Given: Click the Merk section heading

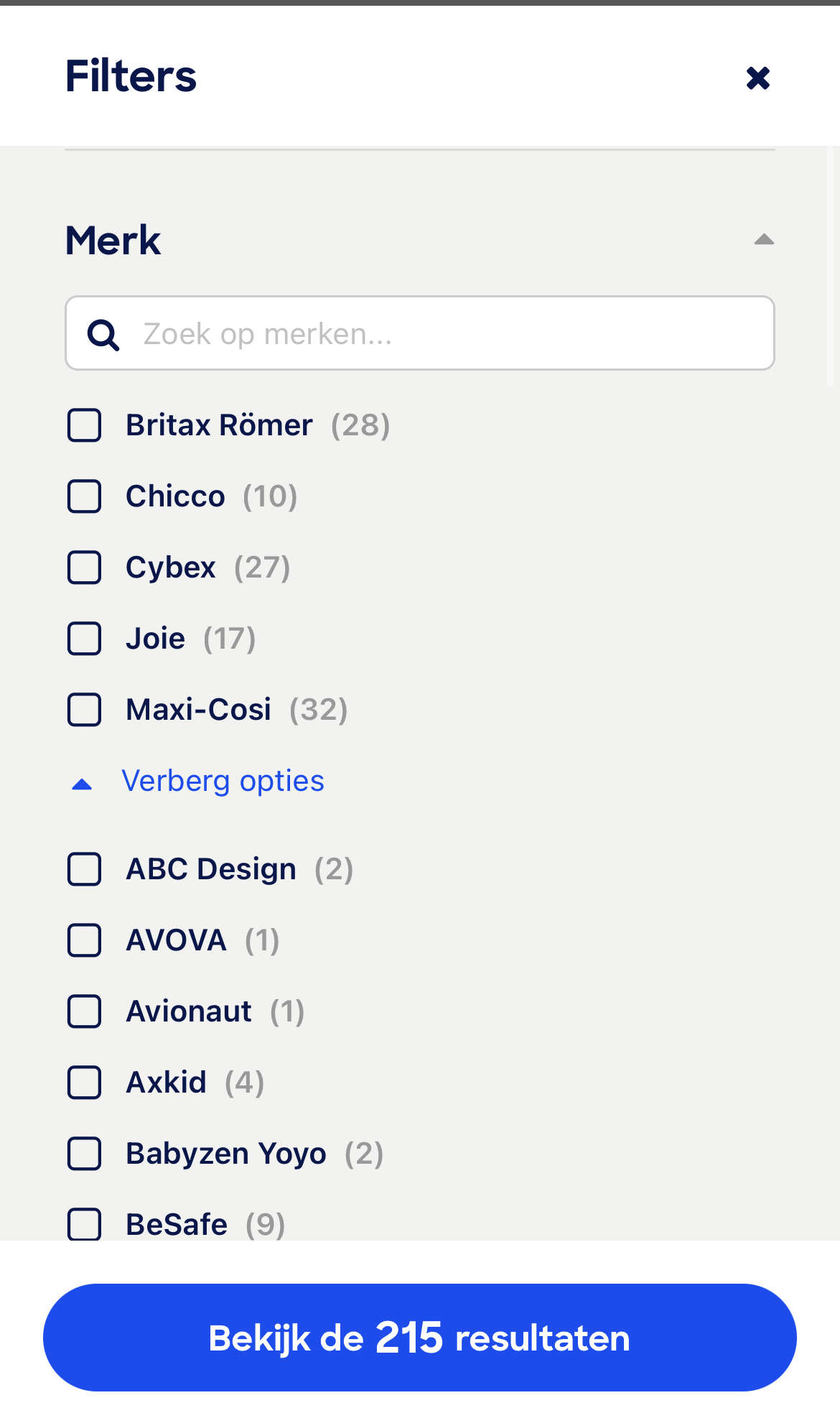Looking at the screenshot, I should coord(113,240).
